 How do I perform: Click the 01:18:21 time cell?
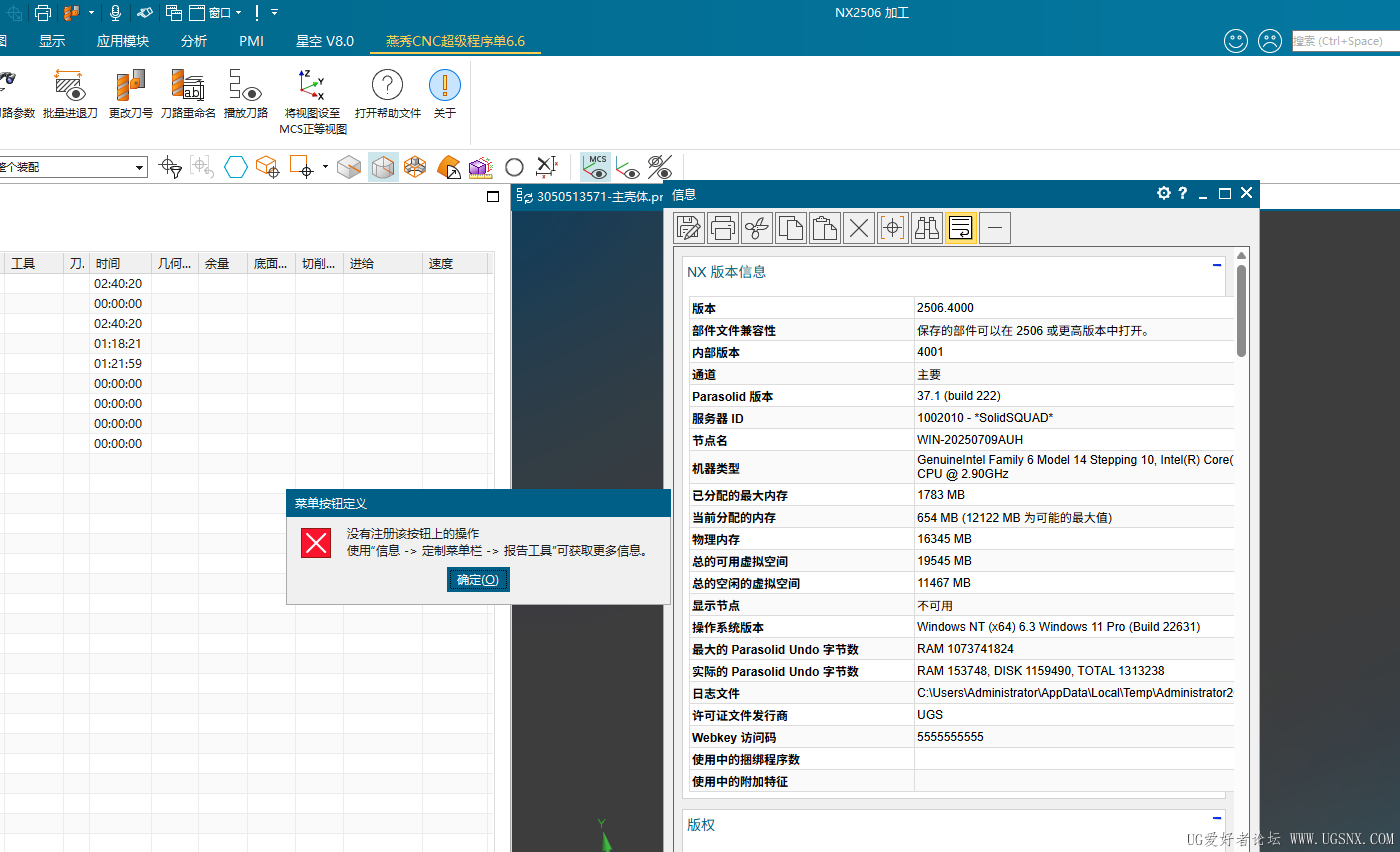[x=118, y=343]
